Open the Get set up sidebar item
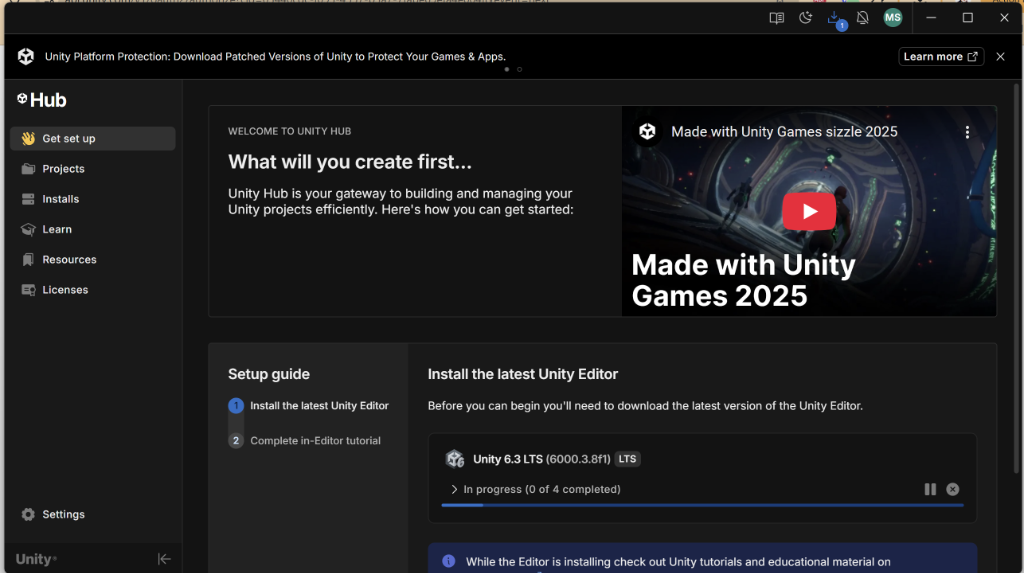 (x=93, y=139)
